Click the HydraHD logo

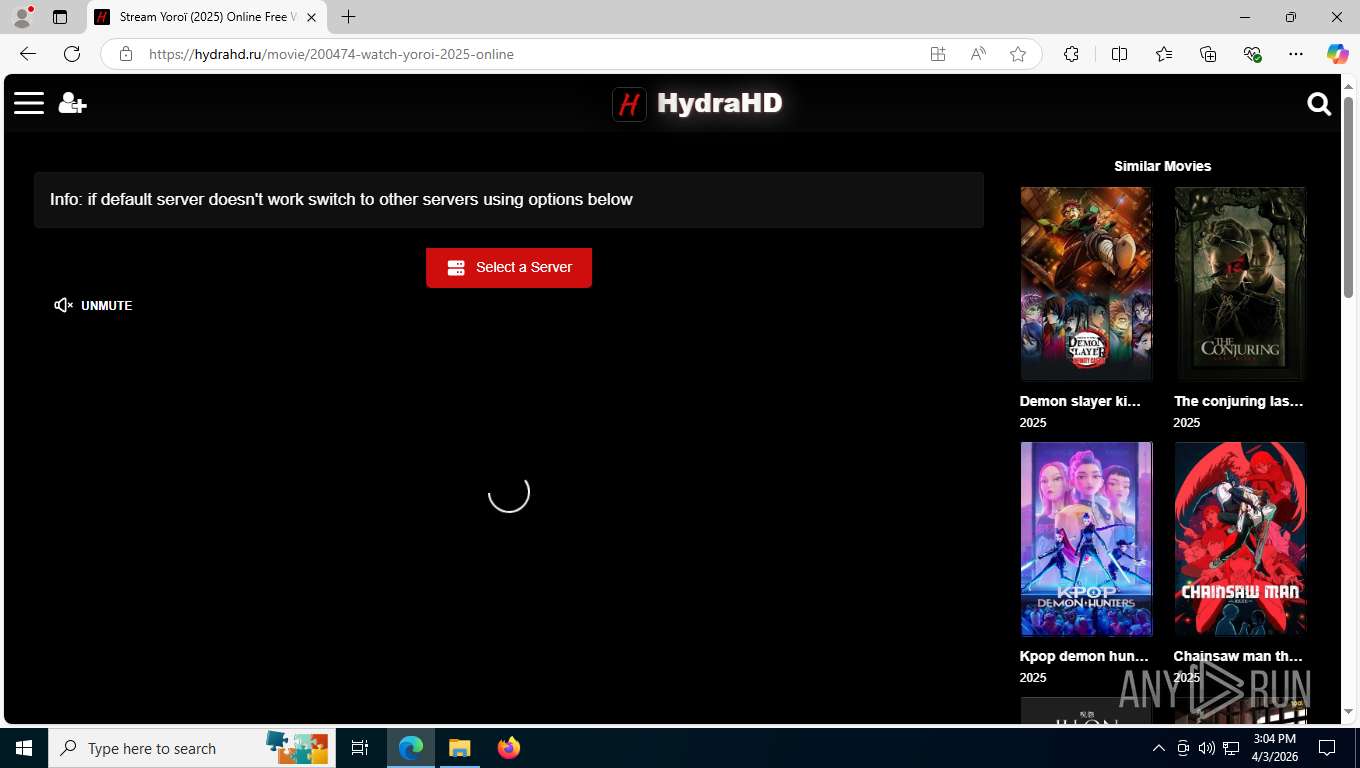698,103
